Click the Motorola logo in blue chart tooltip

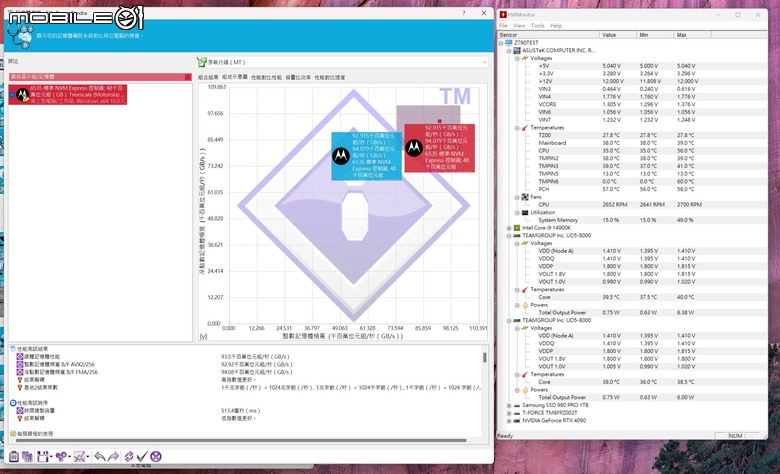tap(341, 156)
